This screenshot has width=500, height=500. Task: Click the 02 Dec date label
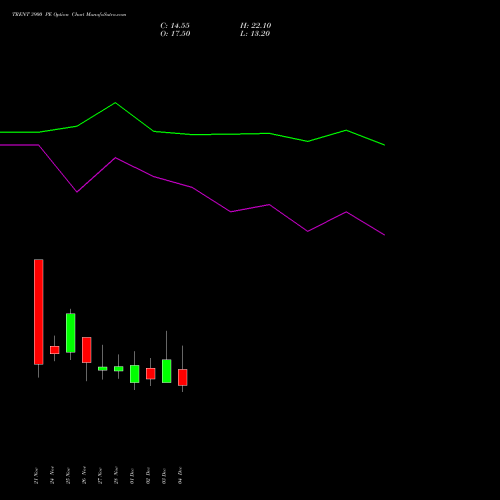click(x=148, y=476)
